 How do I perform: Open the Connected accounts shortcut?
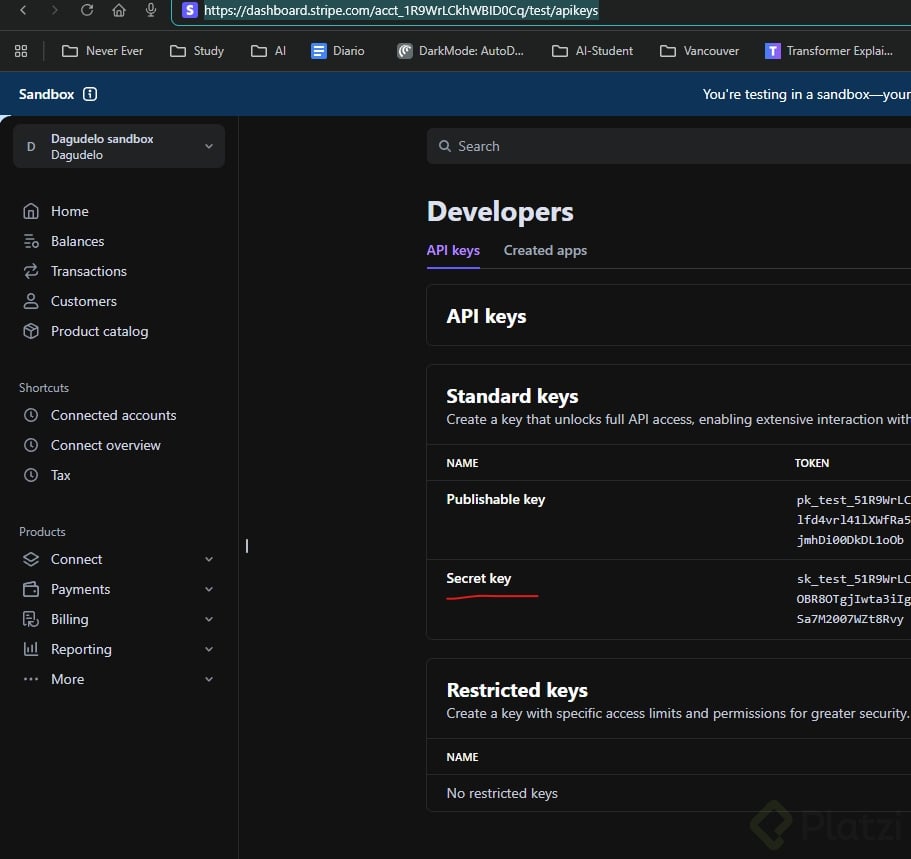pyautogui.click(x=113, y=415)
